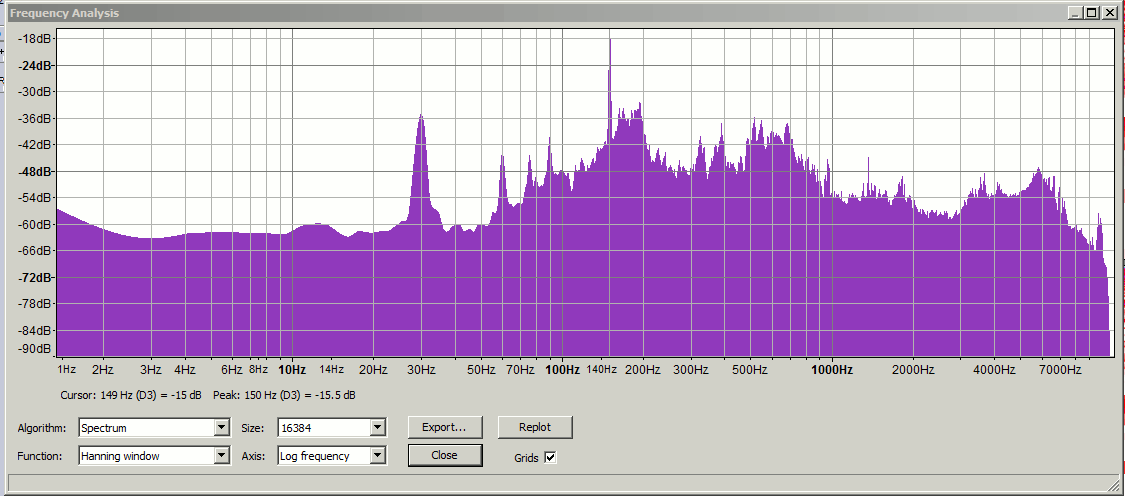Click the 1000Hz frequency axis label

(x=832, y=370)
